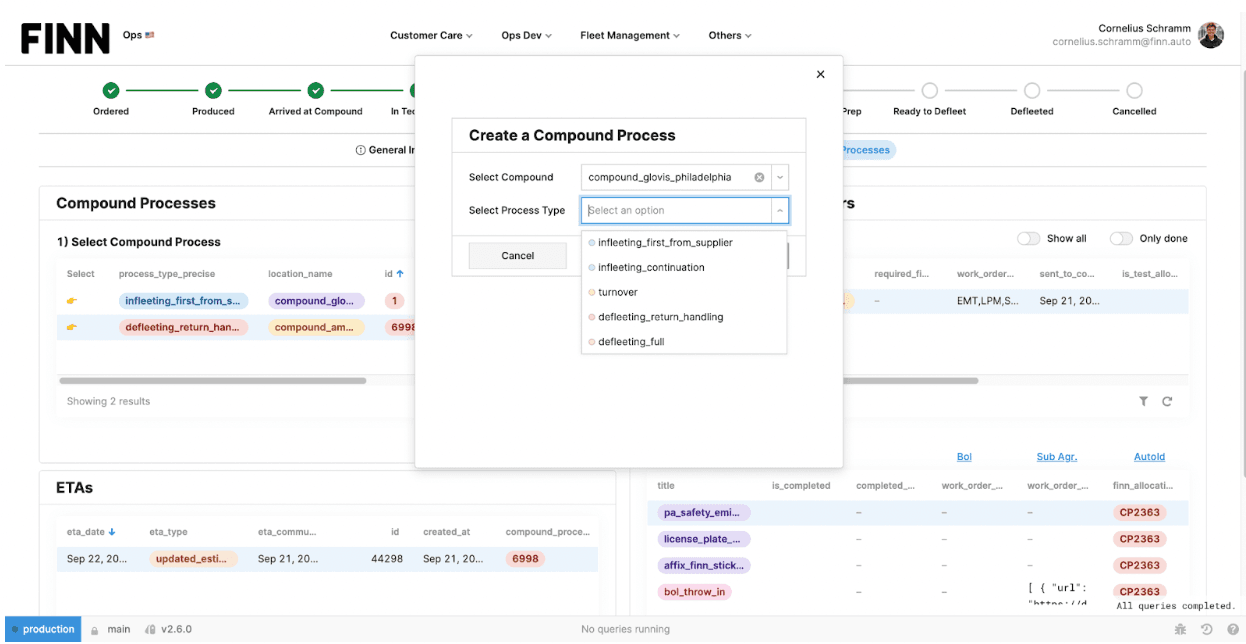Toggle the Only done switch
The height and width of the screenshot is (644, 1246).
coord(1121,238)
